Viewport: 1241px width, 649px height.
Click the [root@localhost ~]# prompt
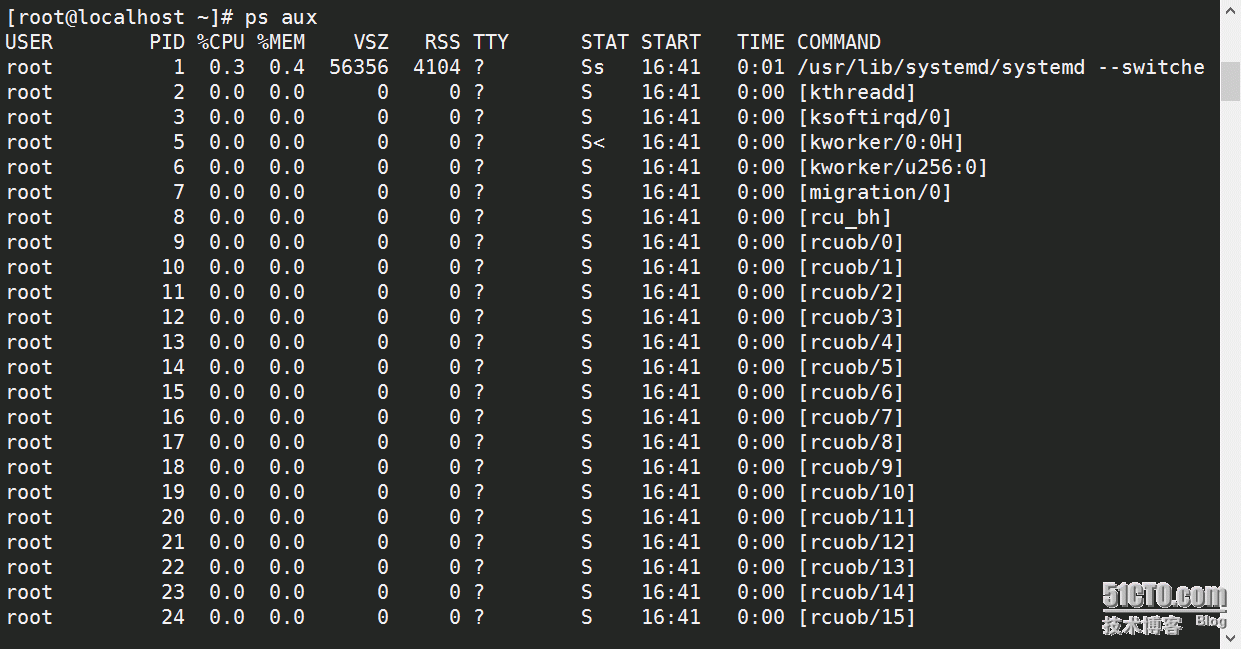120,17
